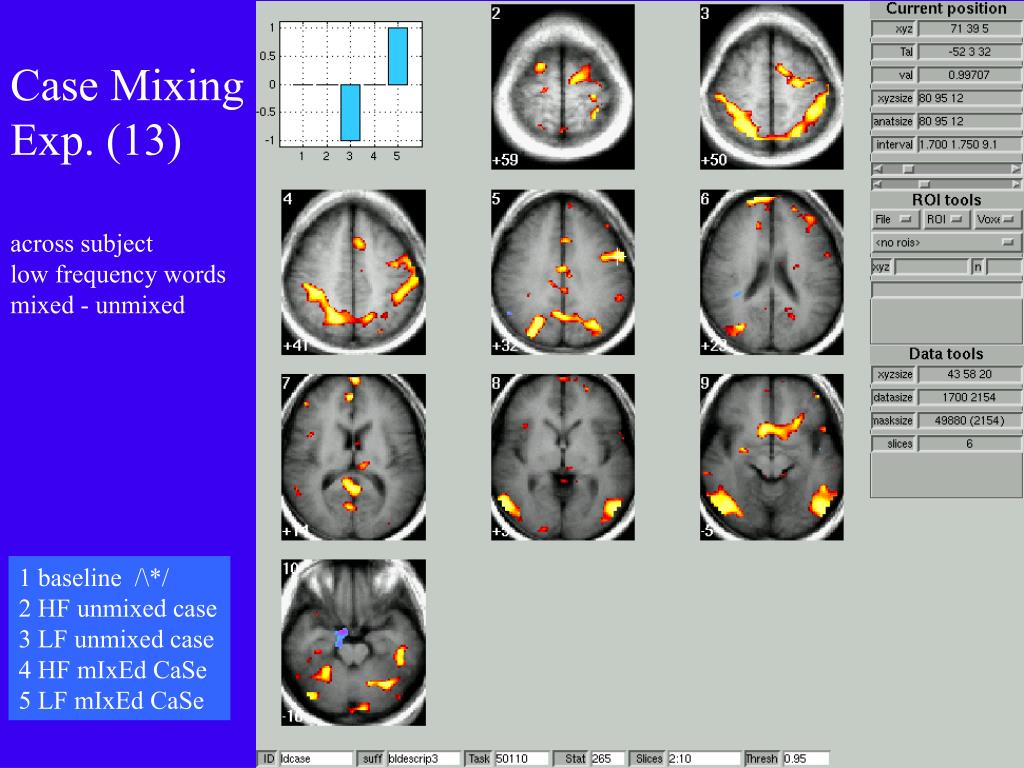Select brain slice 5 at +32
Image resolution: width=1024 pixels, height=768 pixels.
[562, 272]
